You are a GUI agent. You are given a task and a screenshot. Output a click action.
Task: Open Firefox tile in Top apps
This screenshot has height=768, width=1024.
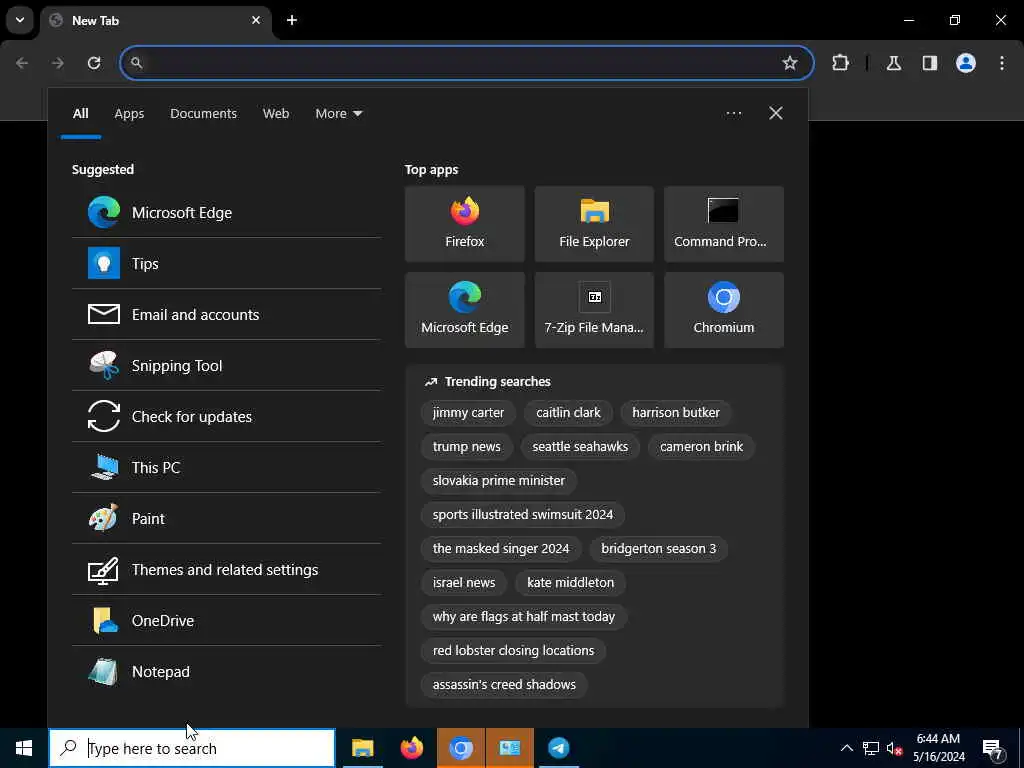click(464, 224)
